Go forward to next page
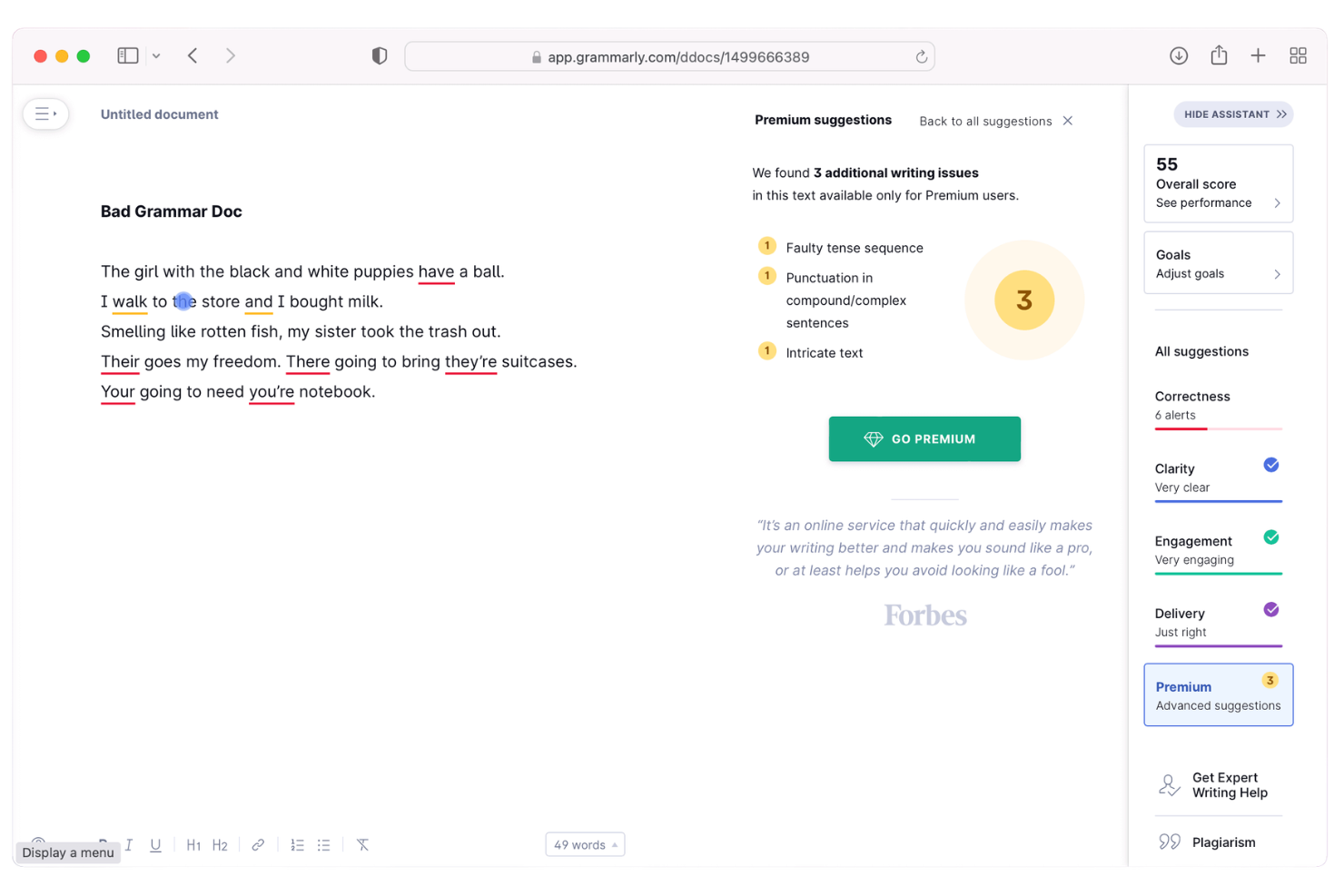 [231, 55]
